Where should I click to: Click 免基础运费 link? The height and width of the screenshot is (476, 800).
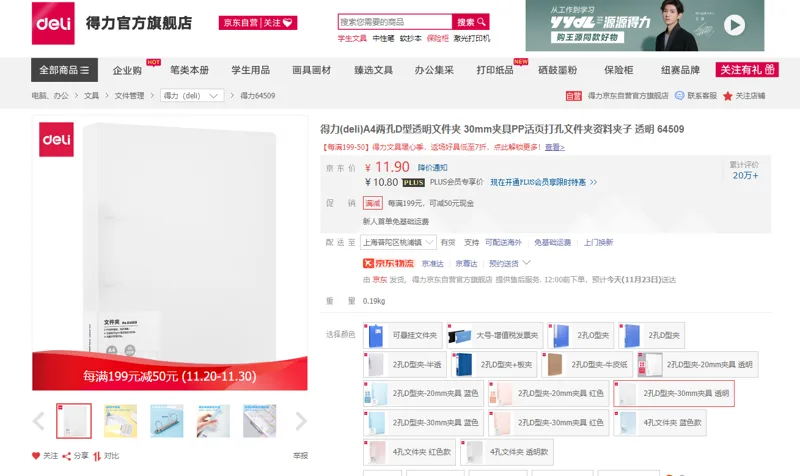[x=553, y=242]
